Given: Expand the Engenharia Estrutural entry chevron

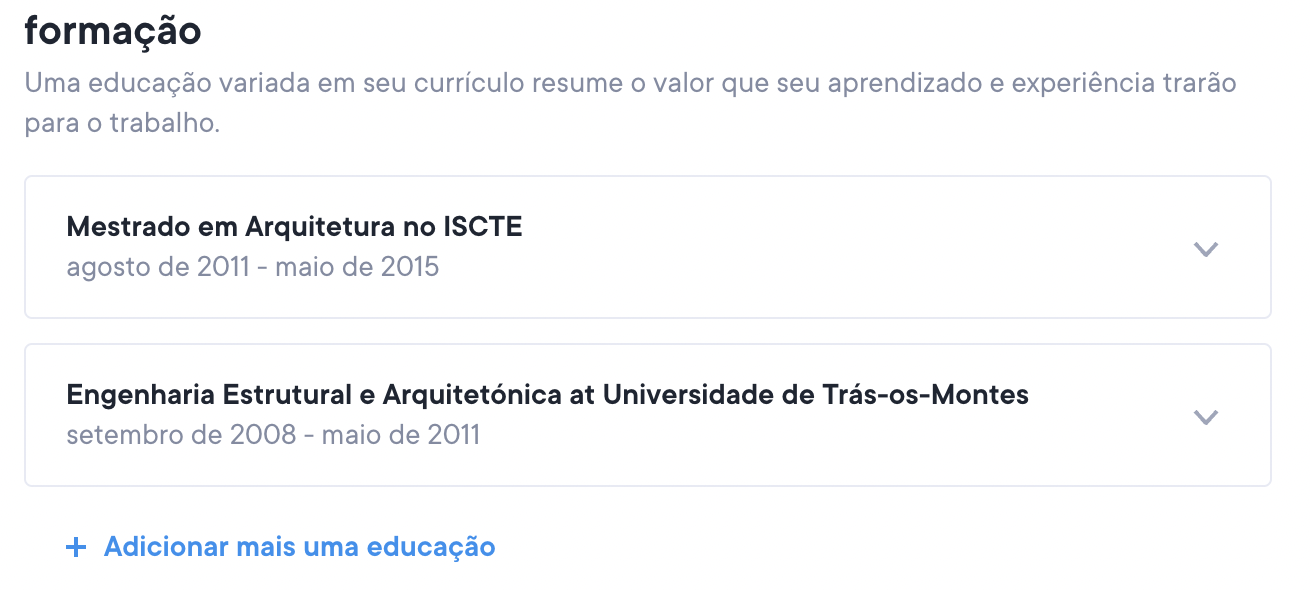Looking at the screenshot, I should 1206,417.
